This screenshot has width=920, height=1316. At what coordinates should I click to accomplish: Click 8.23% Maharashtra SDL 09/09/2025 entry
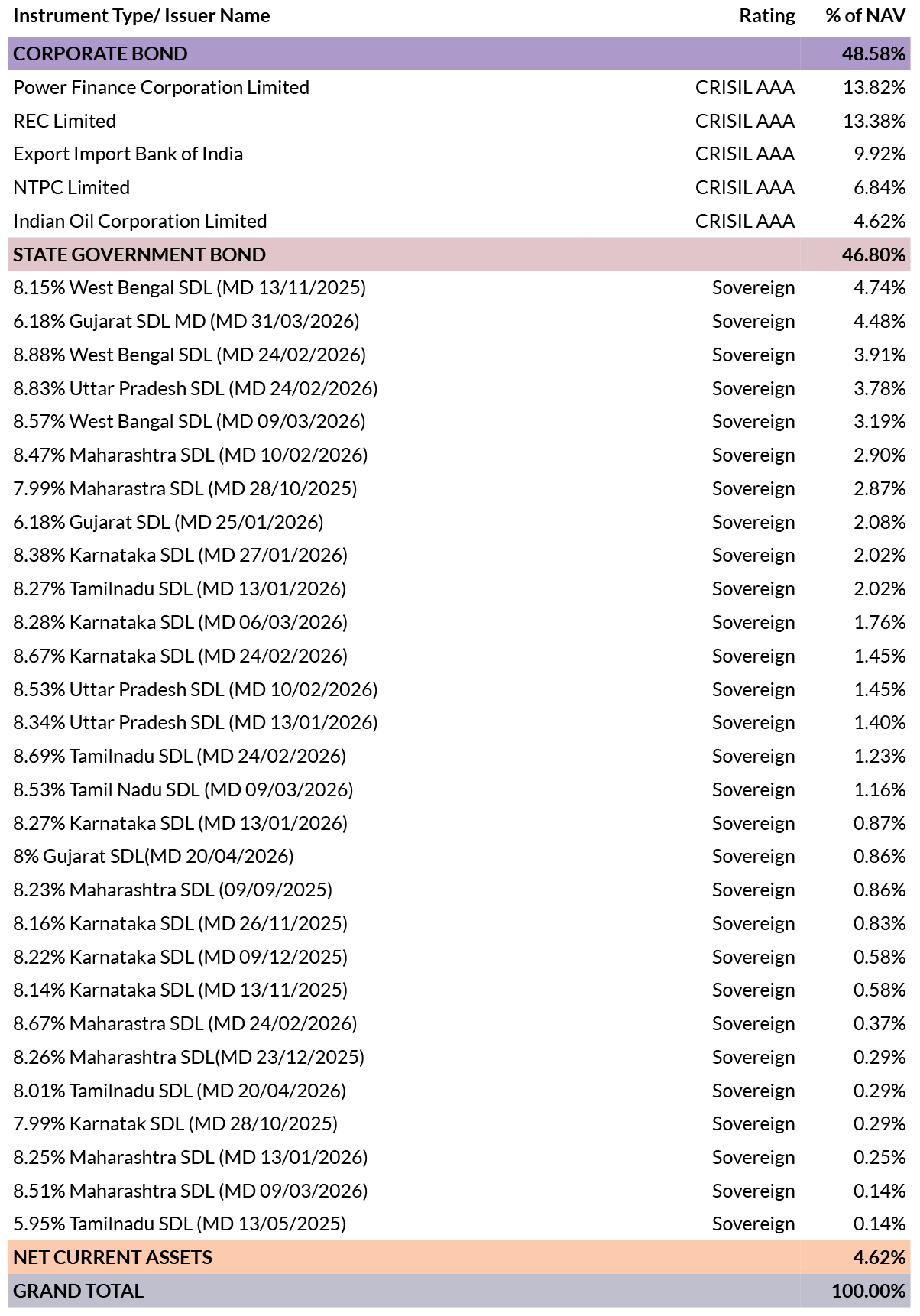pos(173,890)
